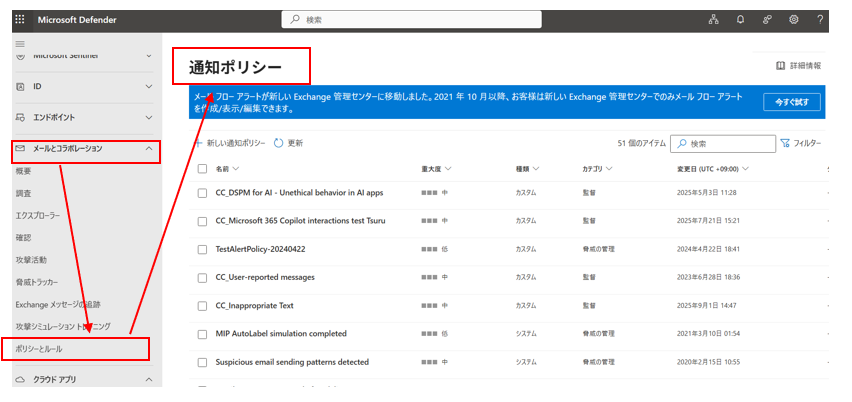This screenshot has width=852, height=402.
Task: Open ポリシーとルール in the sidebar
Action: tap(38, 349)
